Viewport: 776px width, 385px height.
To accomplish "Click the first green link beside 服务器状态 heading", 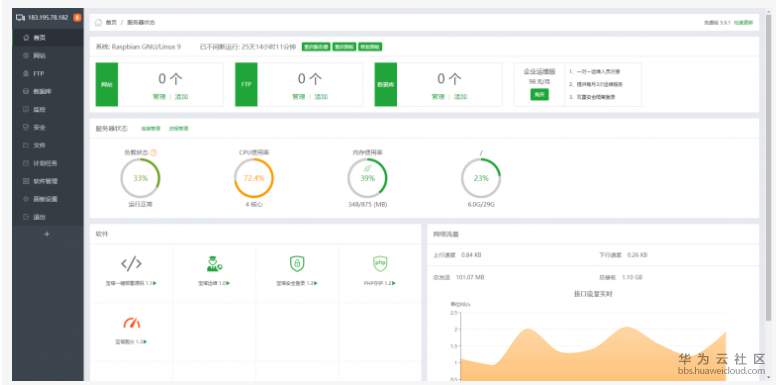I will [151, 129].
